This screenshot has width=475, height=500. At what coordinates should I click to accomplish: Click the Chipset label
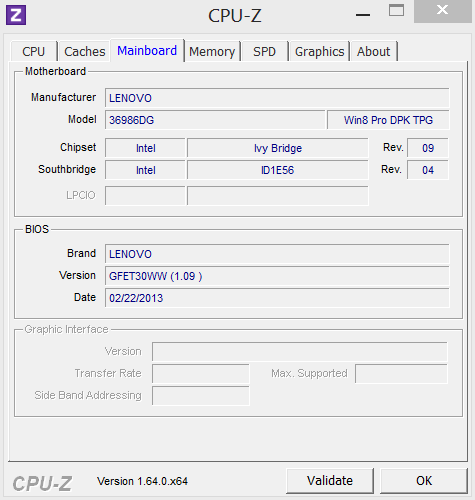coord(78,147)
